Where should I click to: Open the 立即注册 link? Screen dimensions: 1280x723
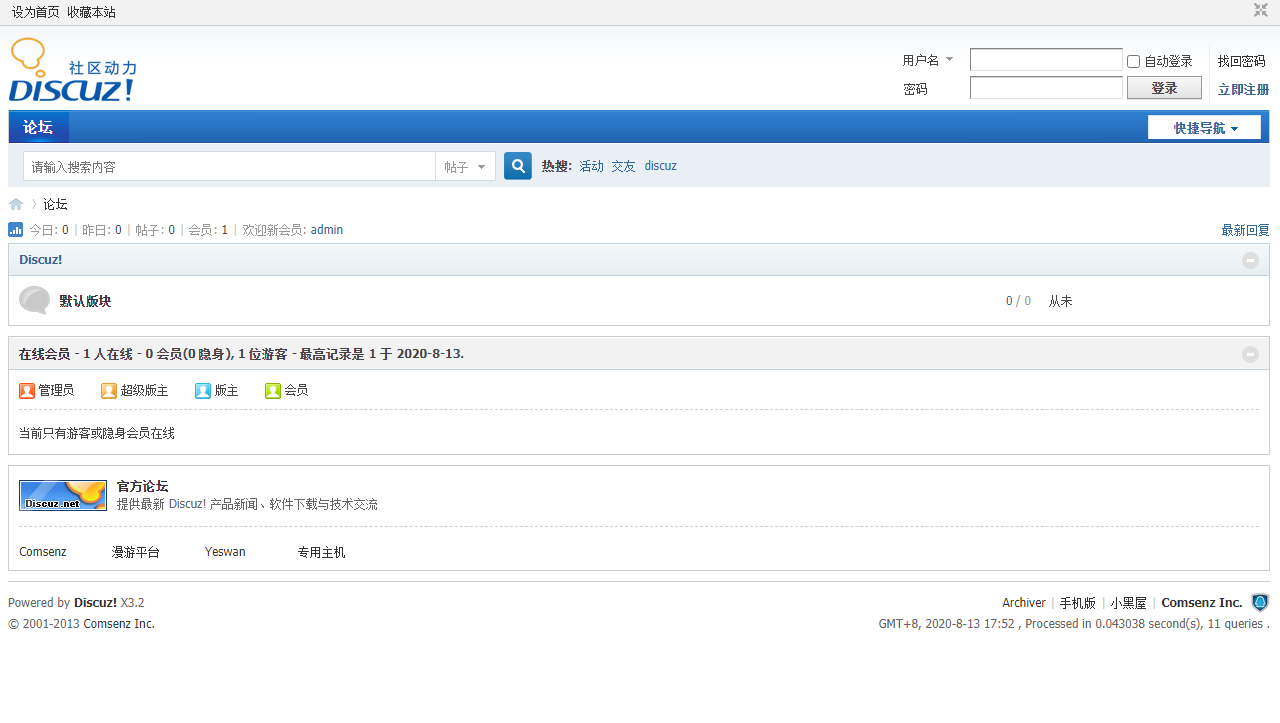point(1243,90)
